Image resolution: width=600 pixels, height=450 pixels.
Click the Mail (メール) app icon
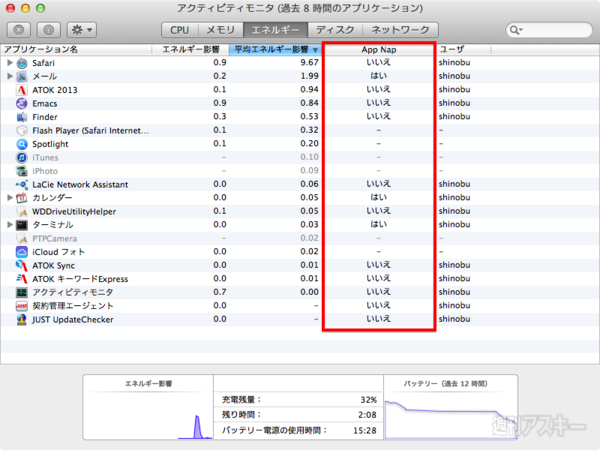pyautogui.click(x=22, y=77)
